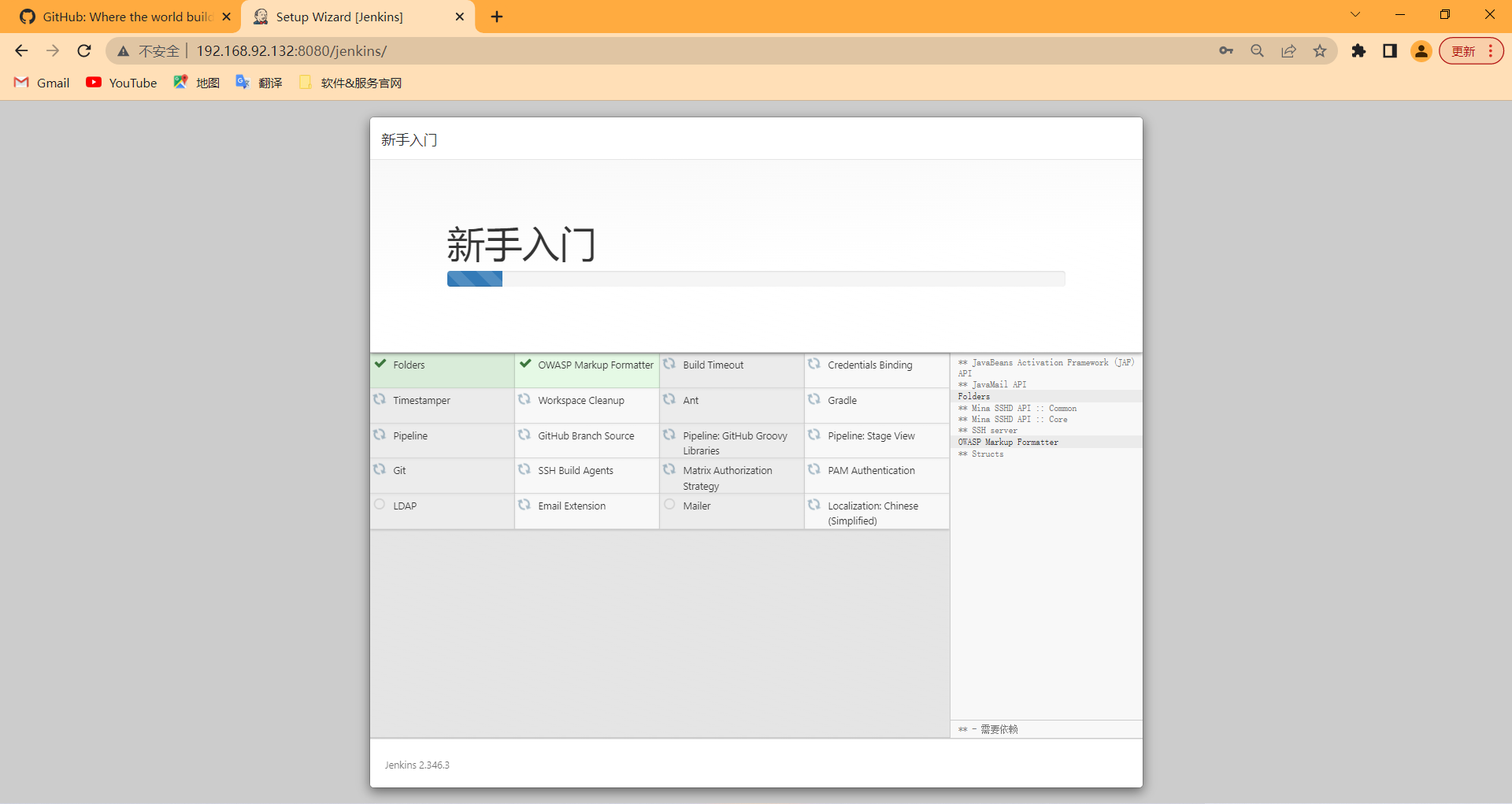Click the zoom magnifier icon in address bar
Viewport: 1512px width, 804px height.
point(1258,51)
